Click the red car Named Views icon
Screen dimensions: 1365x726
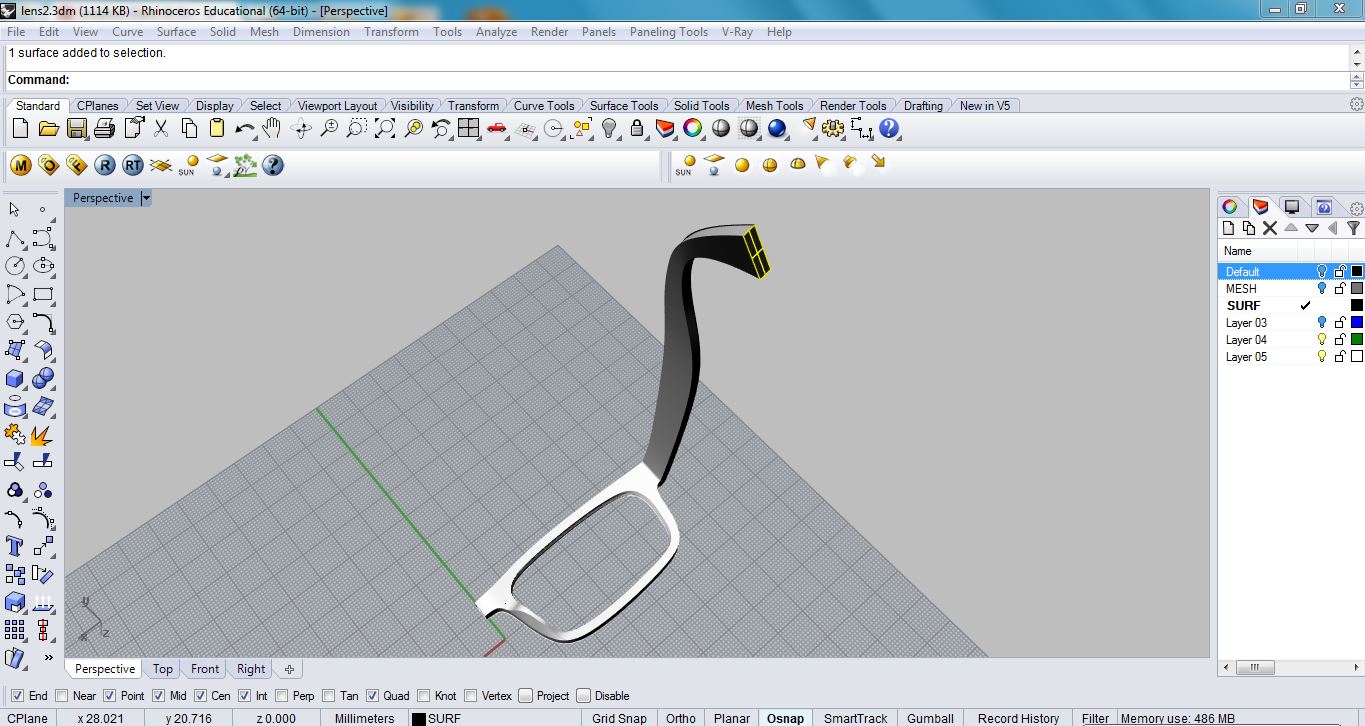497,128
